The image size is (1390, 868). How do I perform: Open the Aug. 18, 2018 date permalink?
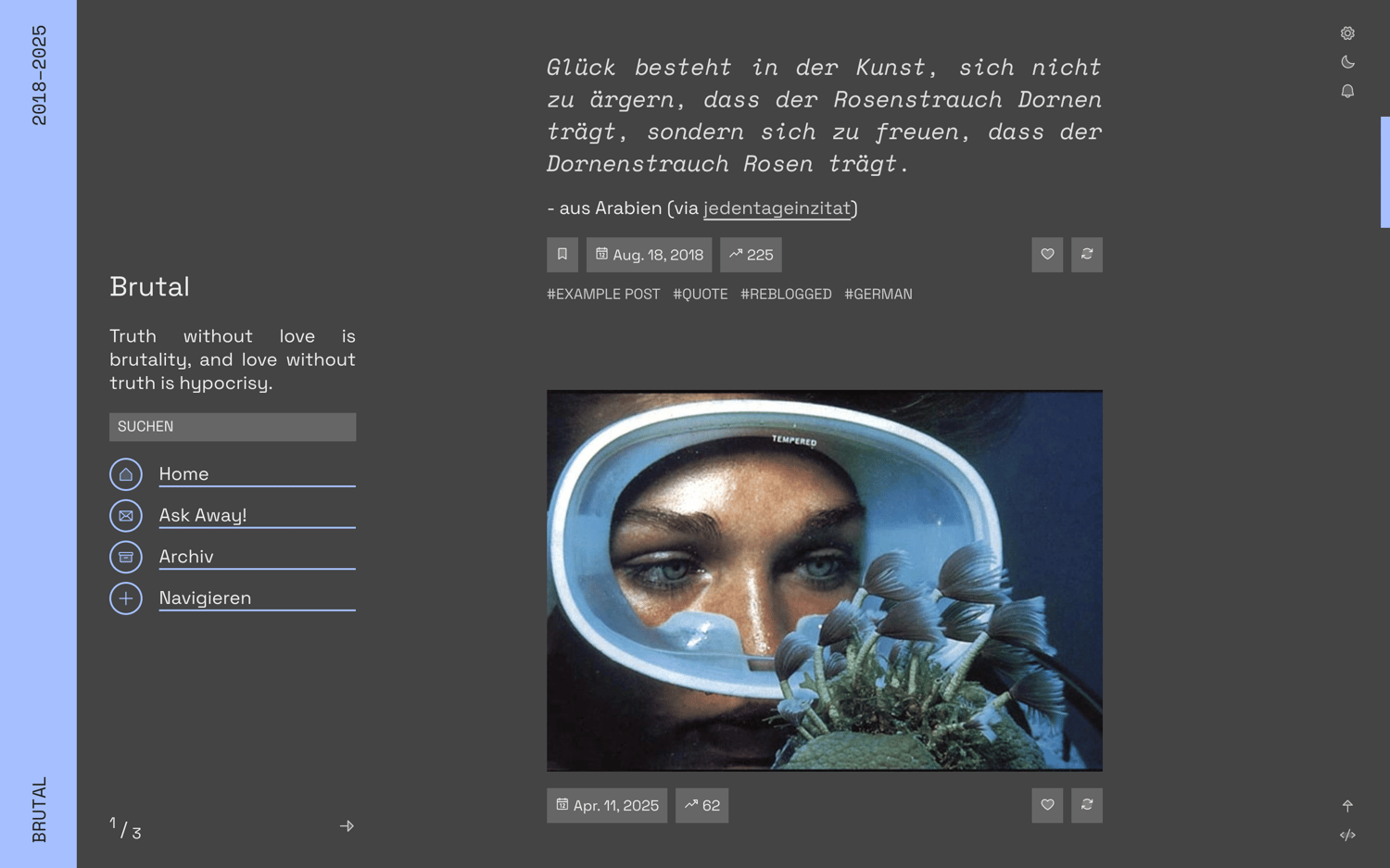coord(649,255)
